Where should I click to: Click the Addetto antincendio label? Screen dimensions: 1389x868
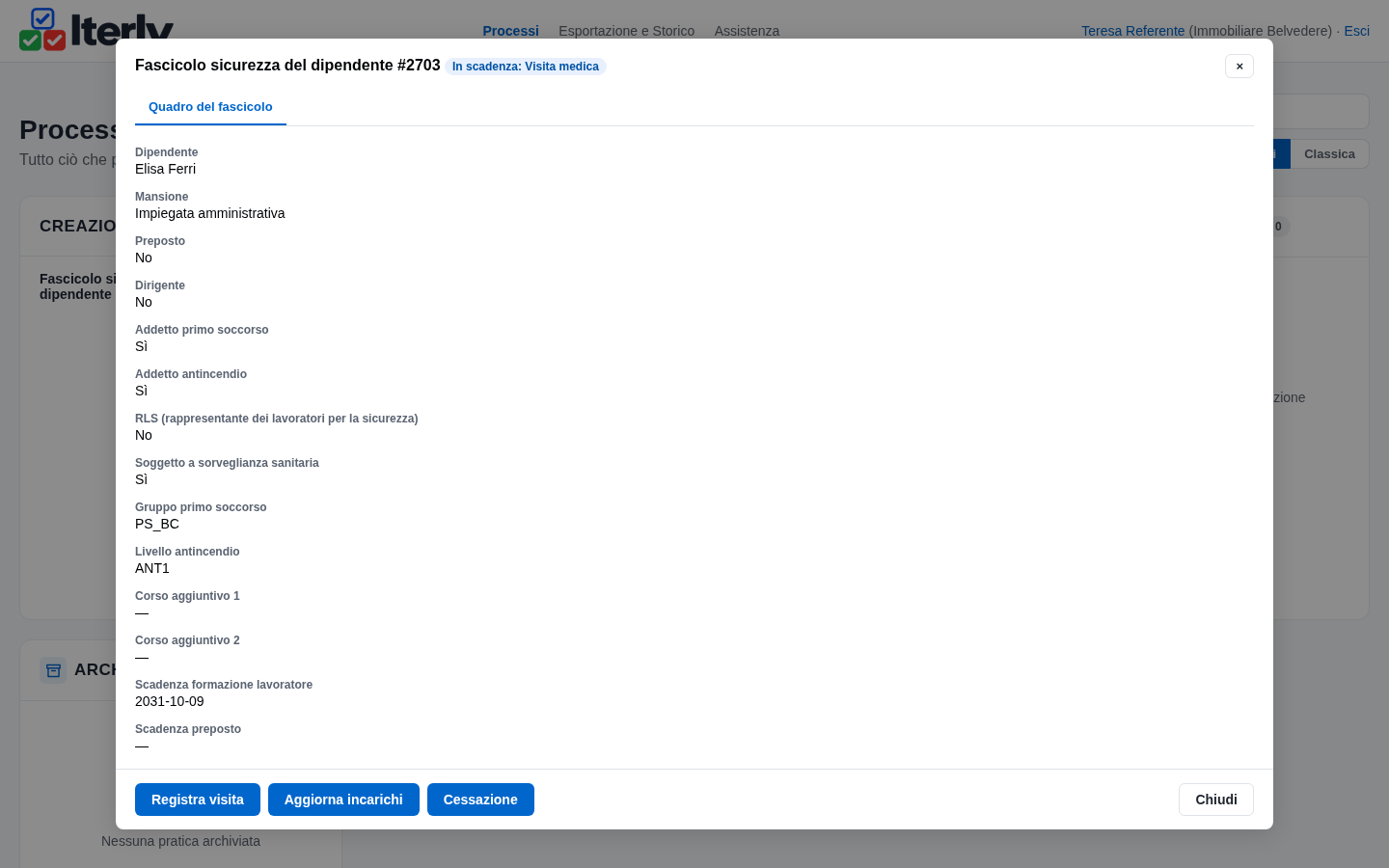pyautogui.click(x=191, y=374)
